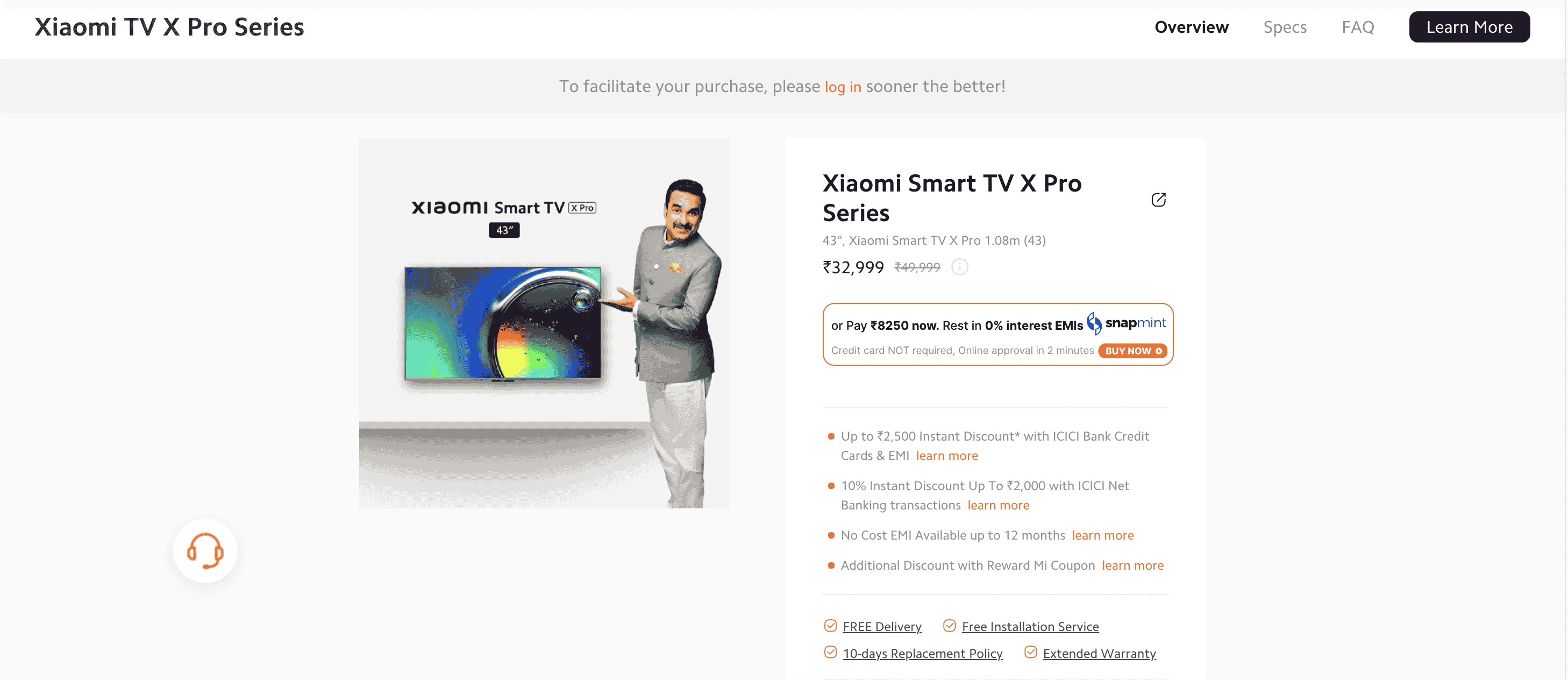Click the log in link

(843, 87)
